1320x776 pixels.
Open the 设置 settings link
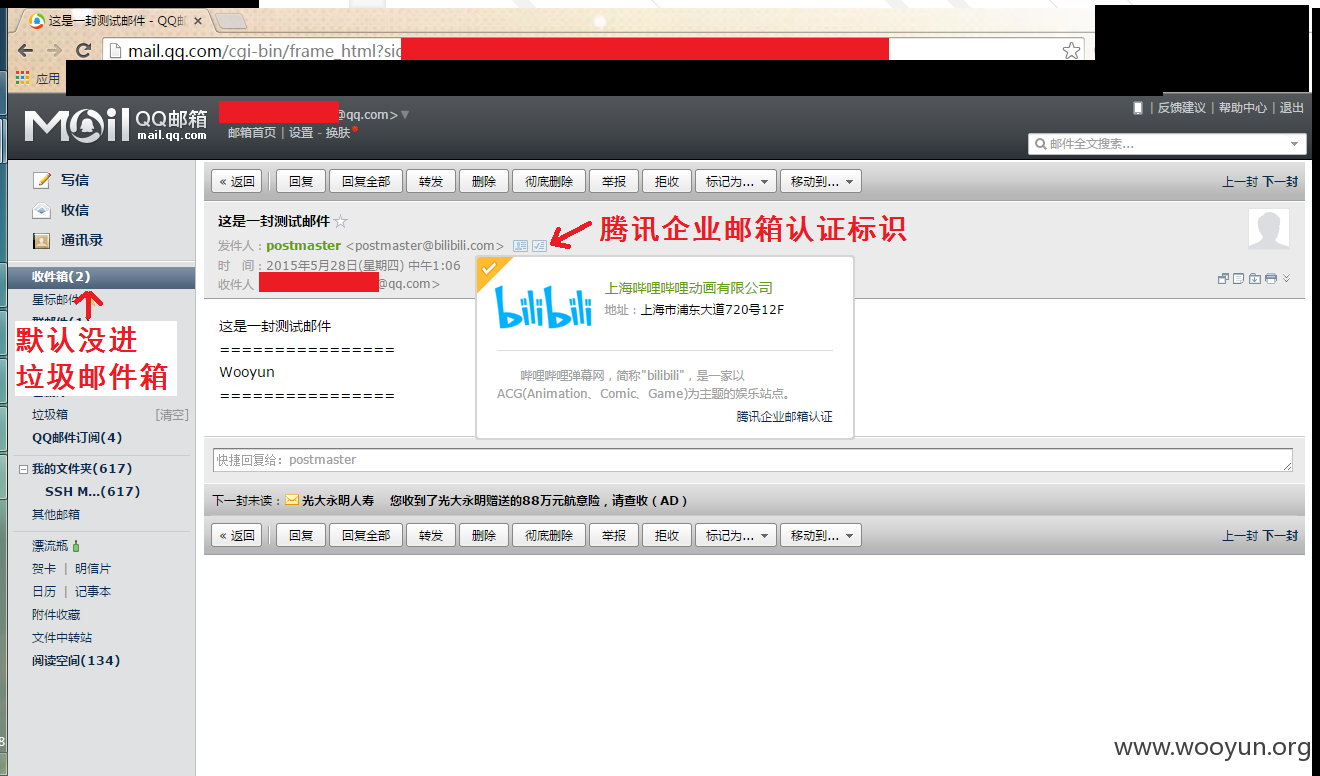301,132
